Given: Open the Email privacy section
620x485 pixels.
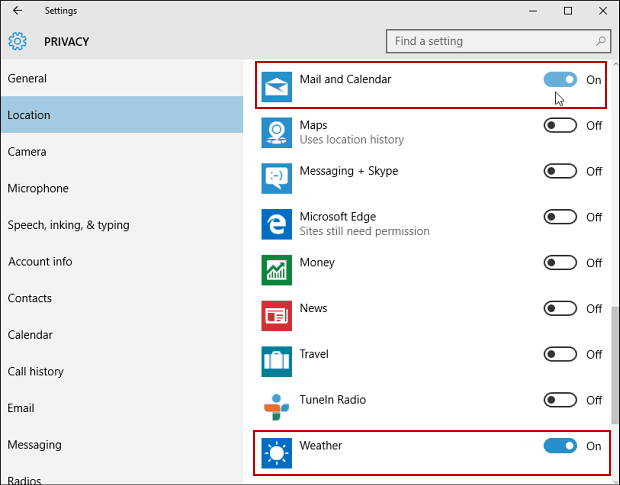Looking at the screenshot, I should coord(122,408).
